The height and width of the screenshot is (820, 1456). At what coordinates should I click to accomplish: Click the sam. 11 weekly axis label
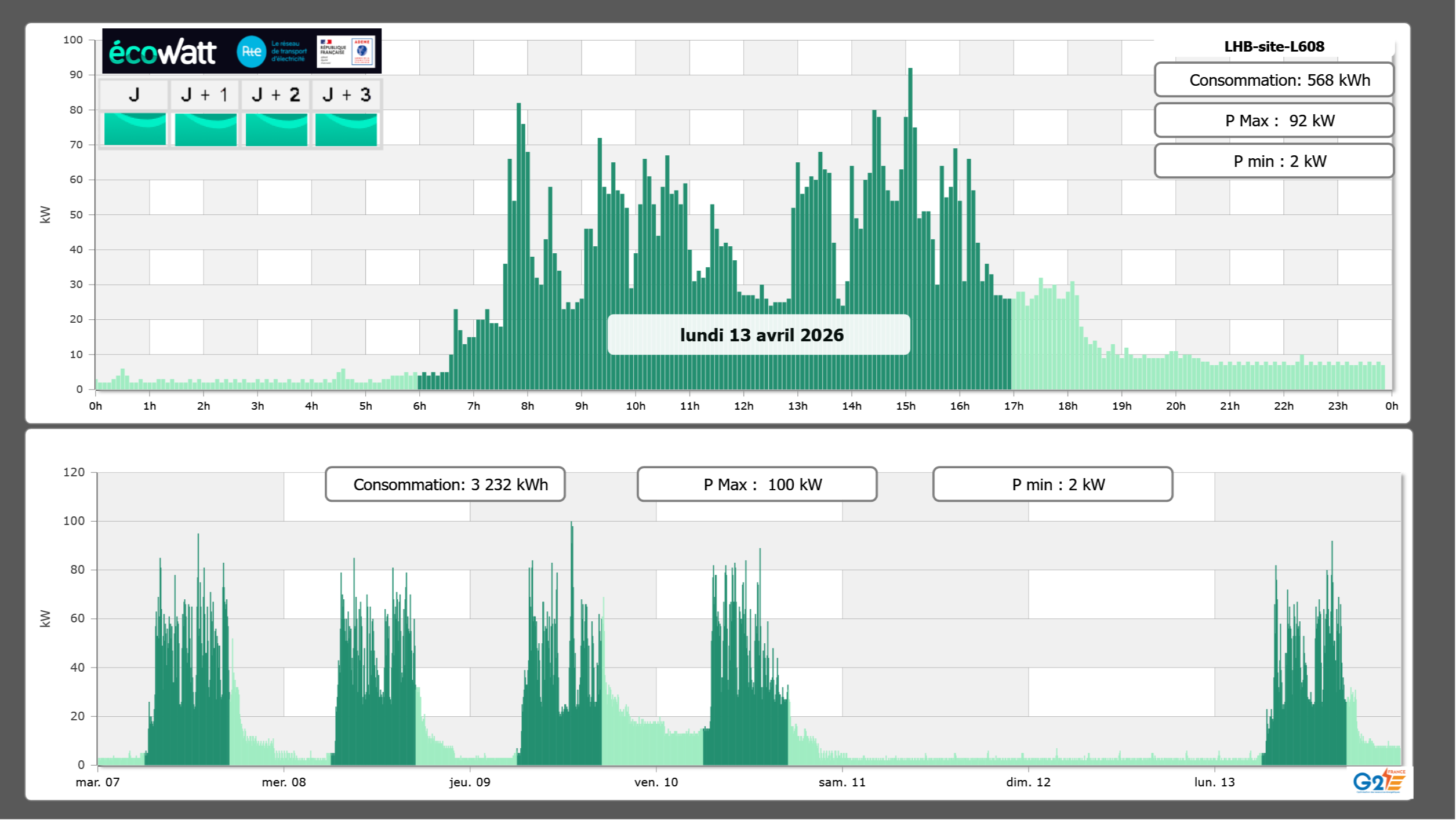pyautogui.click(x=841, y=782)
